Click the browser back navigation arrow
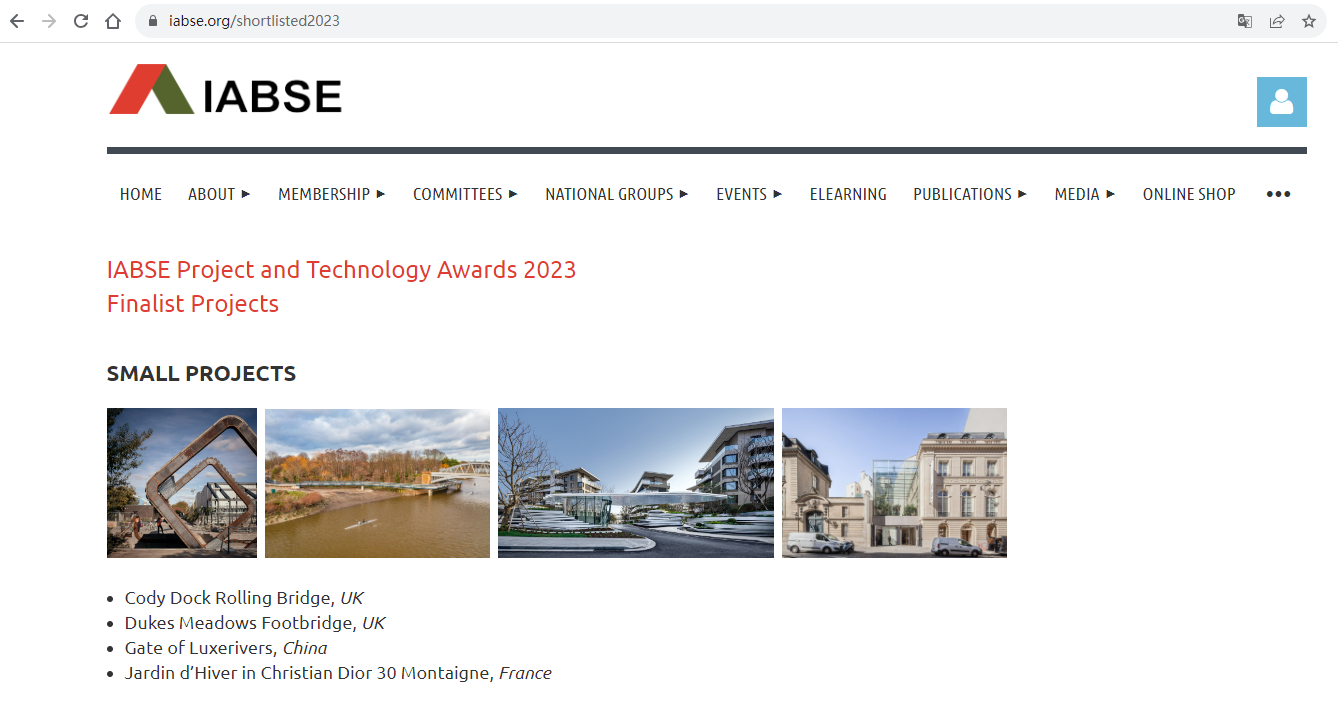This screenshot has height=706, width=1338. [x=16, y=20]
